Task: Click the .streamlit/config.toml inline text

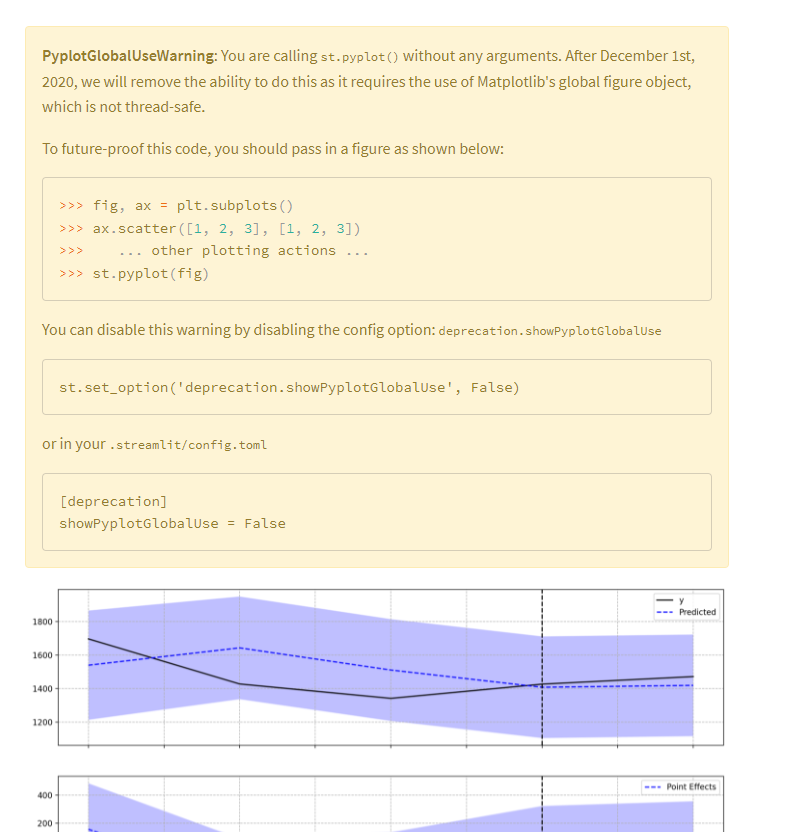Action: [188, 445]
